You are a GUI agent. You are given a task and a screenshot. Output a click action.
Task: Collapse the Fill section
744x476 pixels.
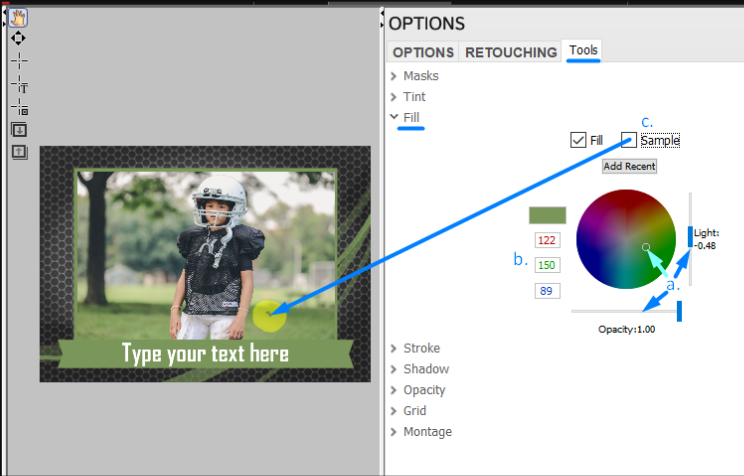click(393, 118)
